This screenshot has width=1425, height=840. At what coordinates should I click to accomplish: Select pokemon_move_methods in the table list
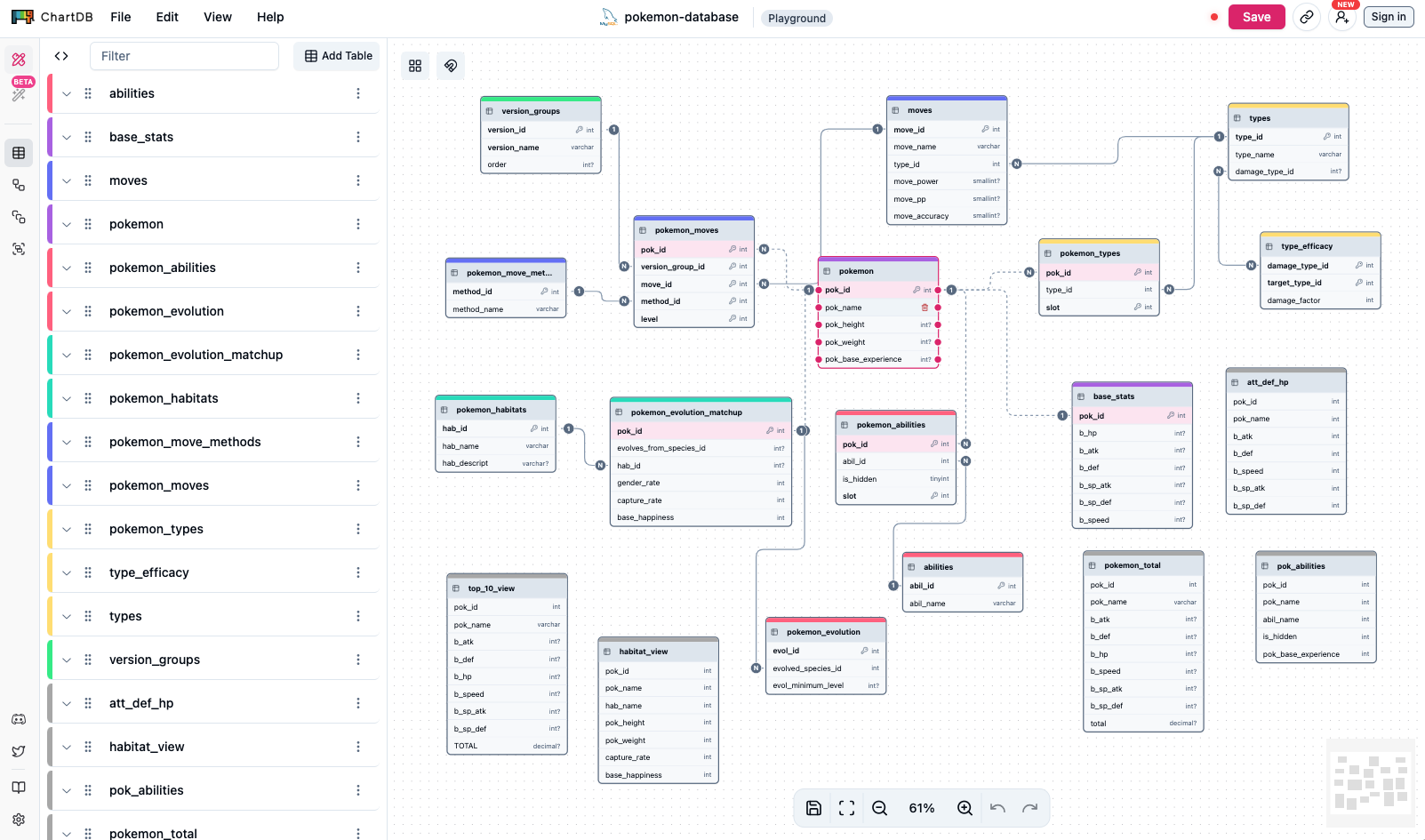point(185,442)
